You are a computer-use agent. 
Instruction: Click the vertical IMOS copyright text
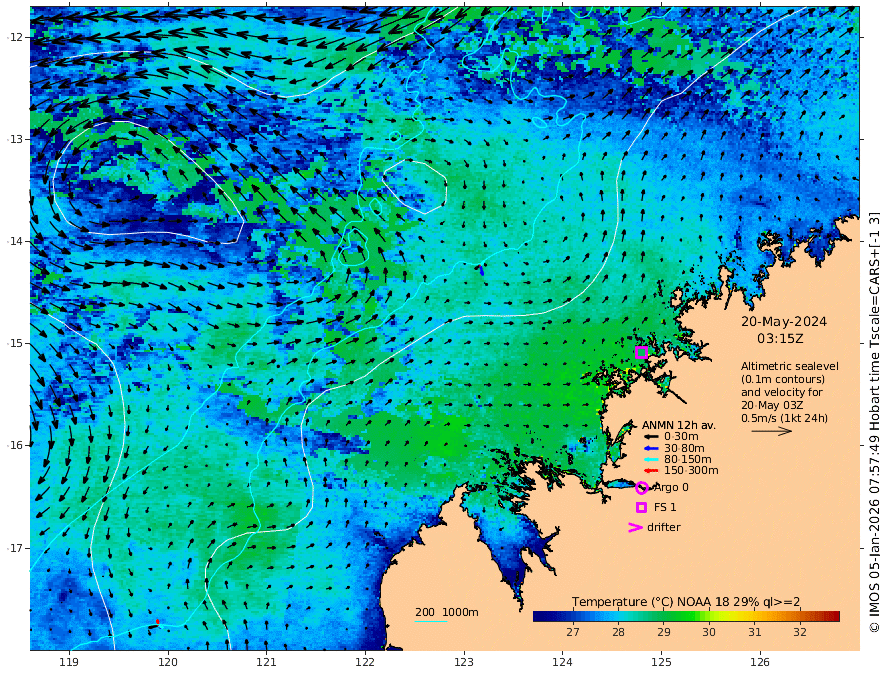pos(874,422)
